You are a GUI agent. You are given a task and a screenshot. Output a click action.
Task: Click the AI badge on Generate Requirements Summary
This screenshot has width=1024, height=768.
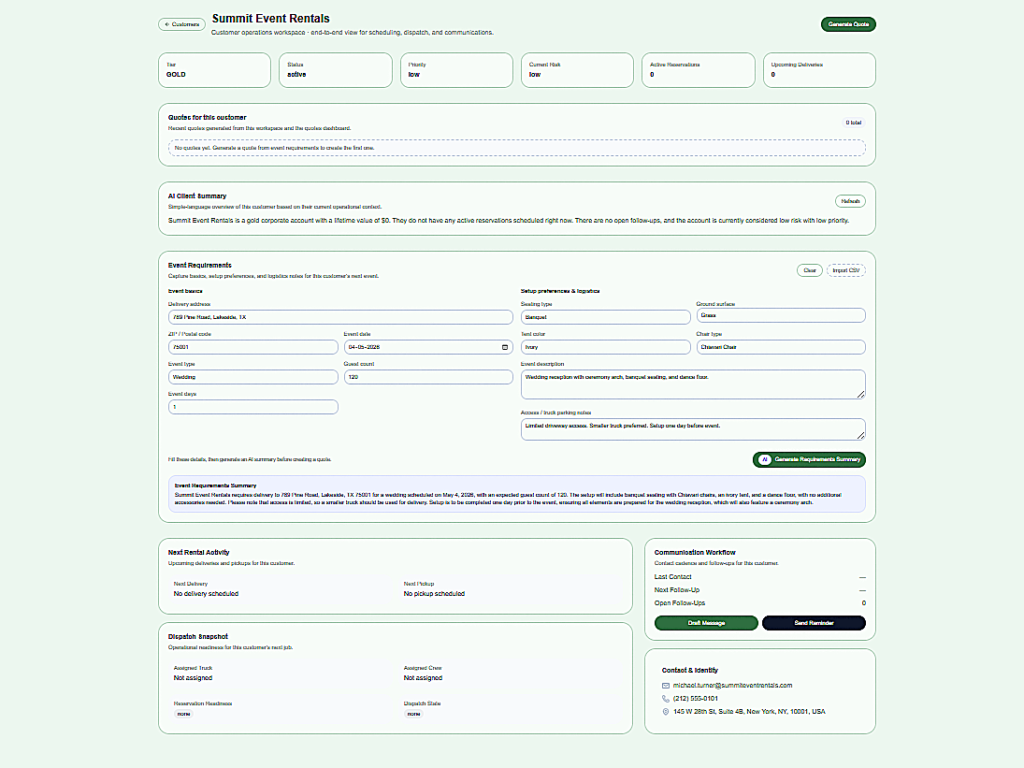click(765, 460)
